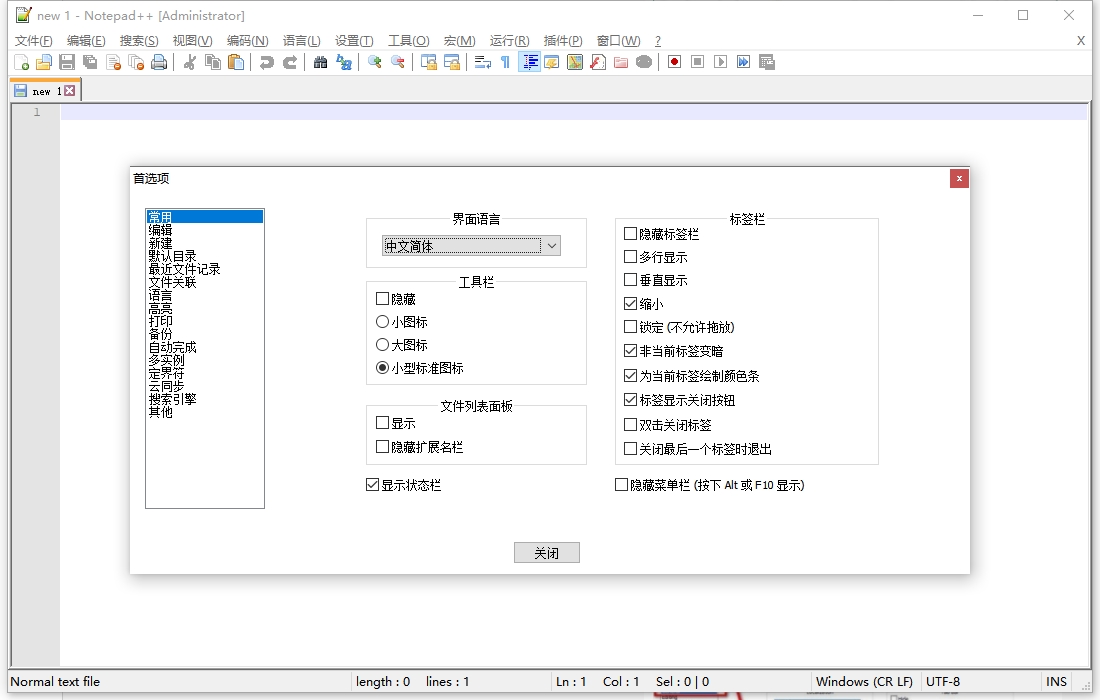Show all characters pilcrow icon
Viewport: 1100px width, 700px height.
[505, 62]
